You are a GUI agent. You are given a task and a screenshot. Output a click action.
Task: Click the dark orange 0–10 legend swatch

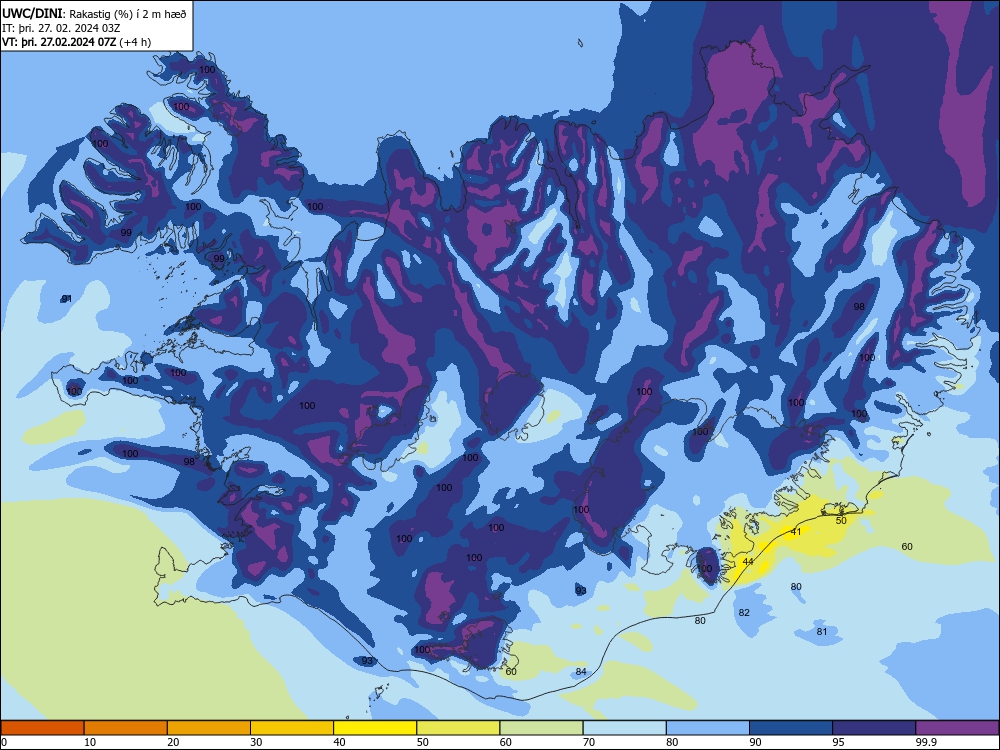tap(42, 728)
